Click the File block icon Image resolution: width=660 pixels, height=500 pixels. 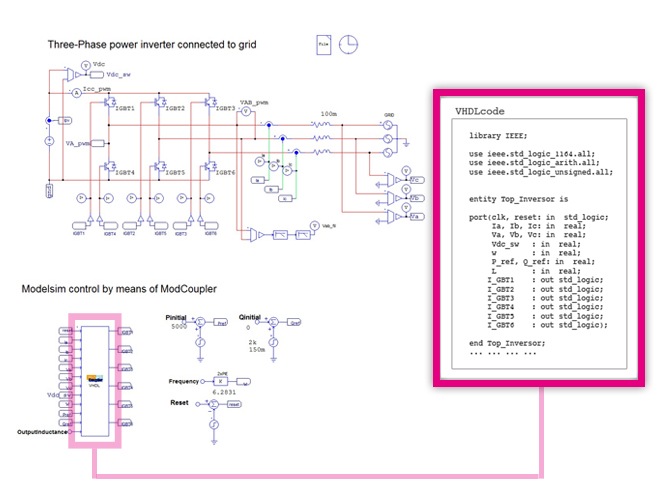[324, 45]
